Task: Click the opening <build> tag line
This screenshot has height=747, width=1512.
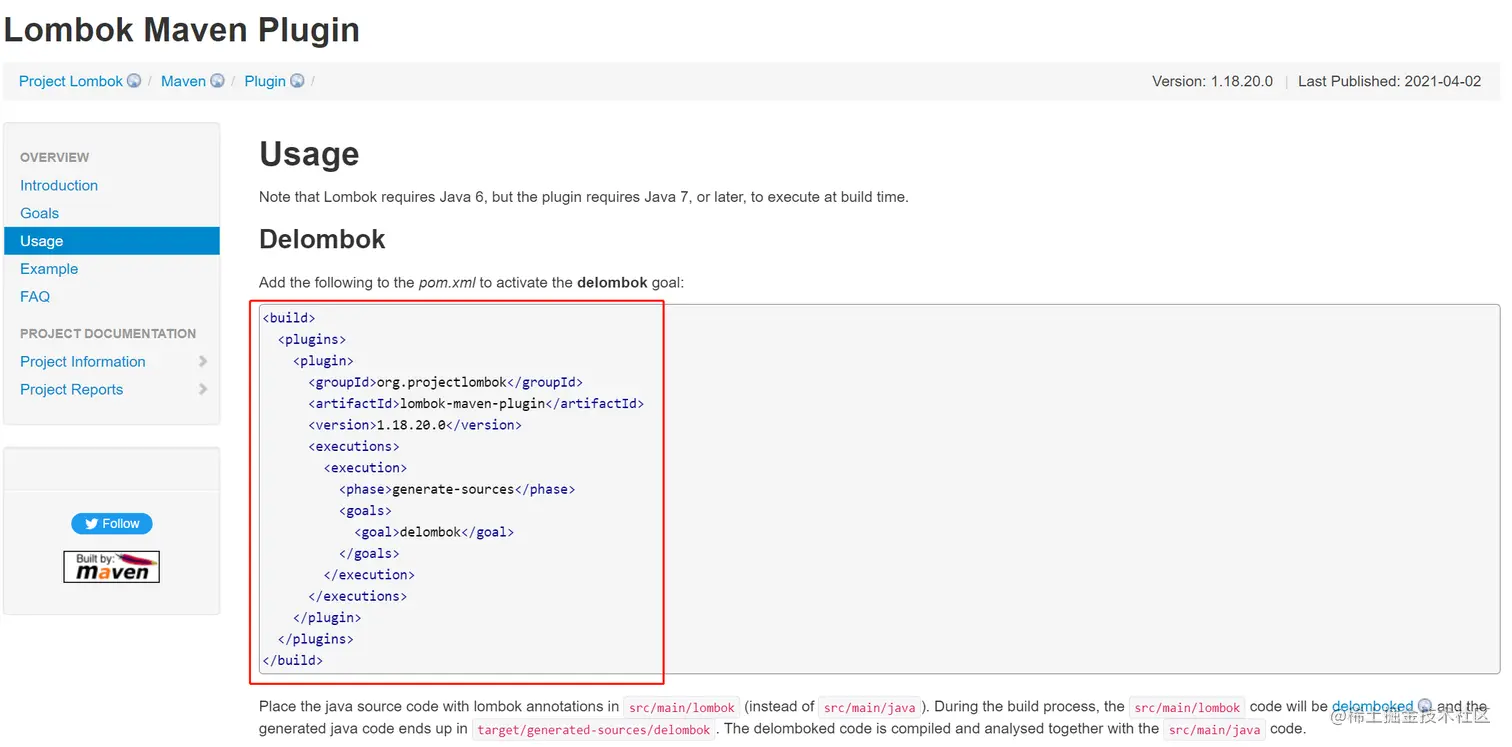Action: click(x=289, y=318)
